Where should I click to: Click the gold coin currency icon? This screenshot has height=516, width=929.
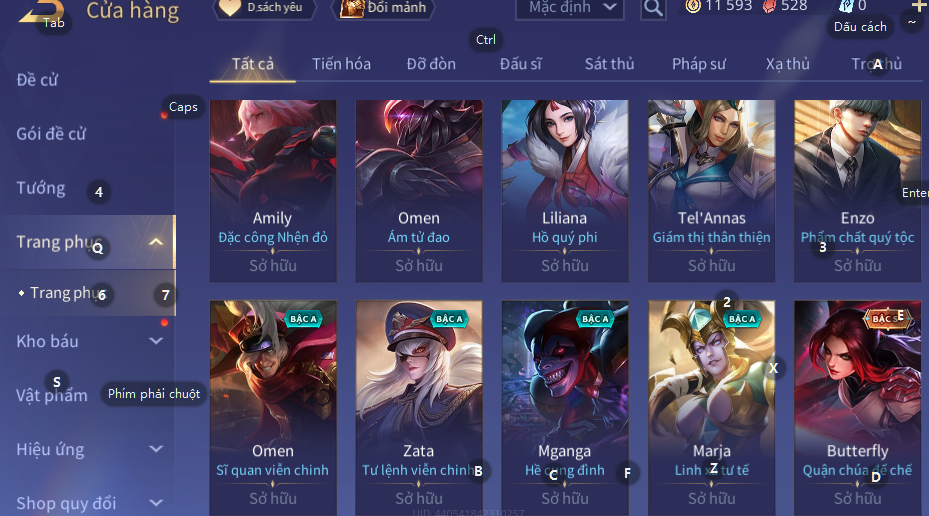[693, 6]
